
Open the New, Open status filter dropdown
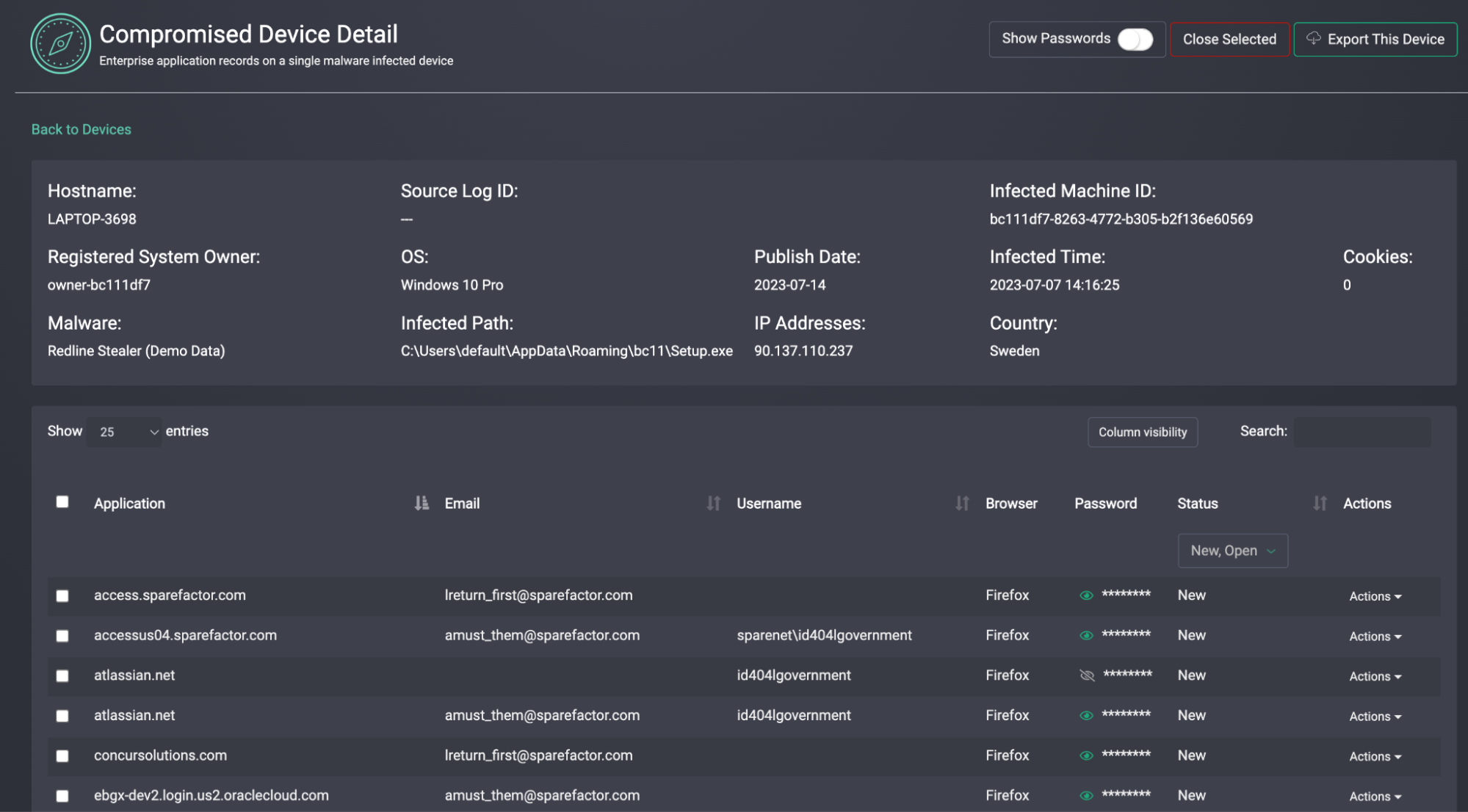1232,551
